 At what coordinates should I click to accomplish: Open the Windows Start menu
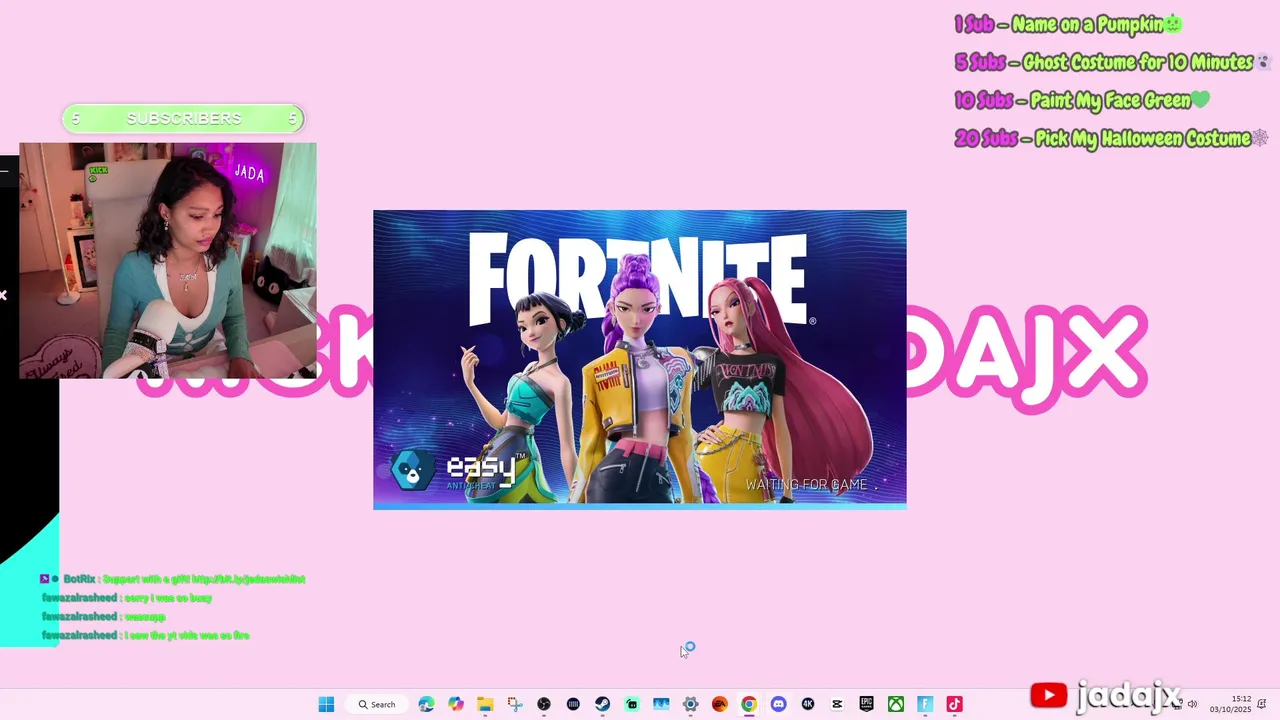pyautogui.click(x=326, y=704)
